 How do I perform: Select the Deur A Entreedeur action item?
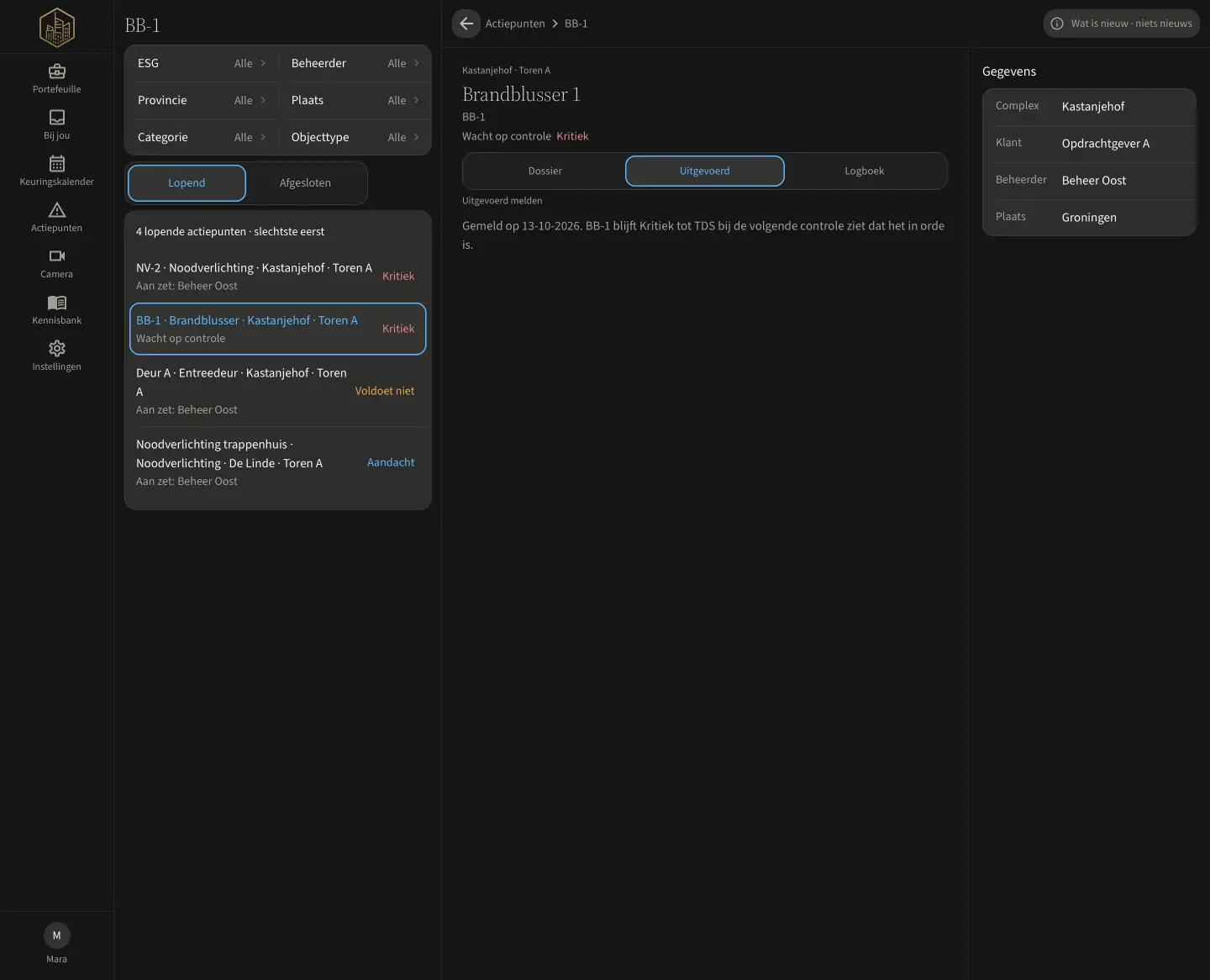[277, 391]
